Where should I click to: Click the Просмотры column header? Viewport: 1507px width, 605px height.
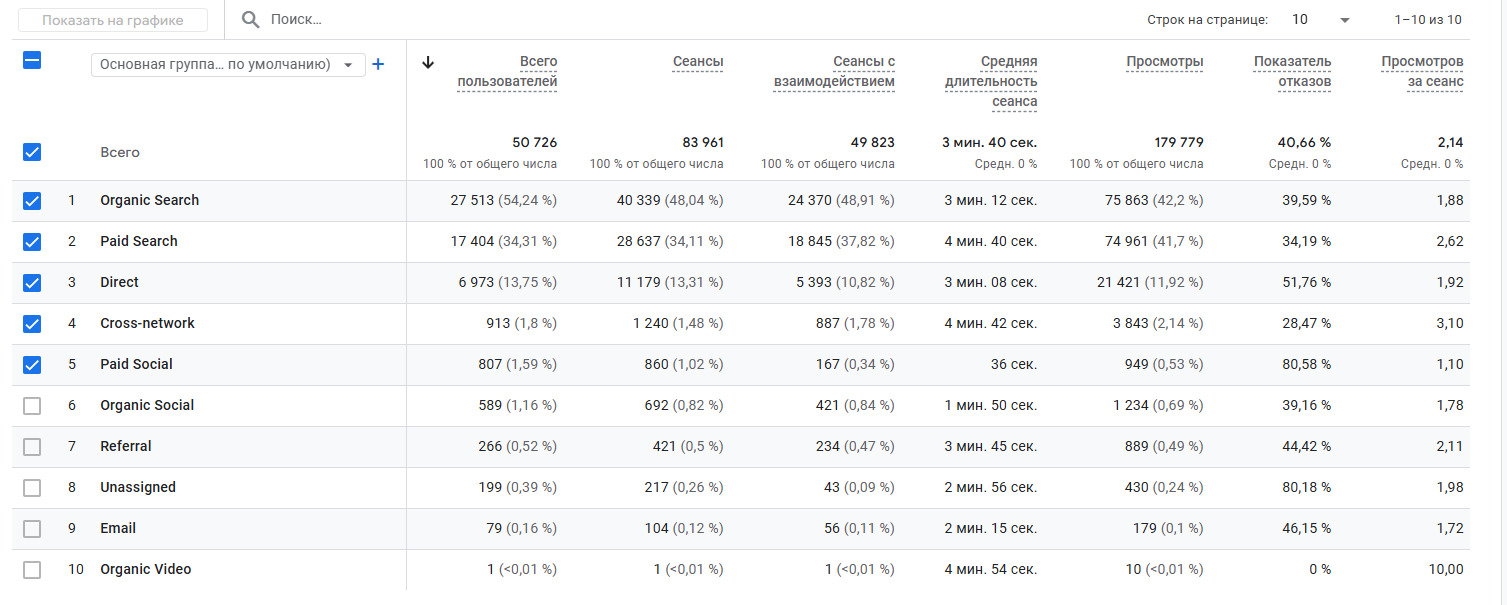(1164, 62)
